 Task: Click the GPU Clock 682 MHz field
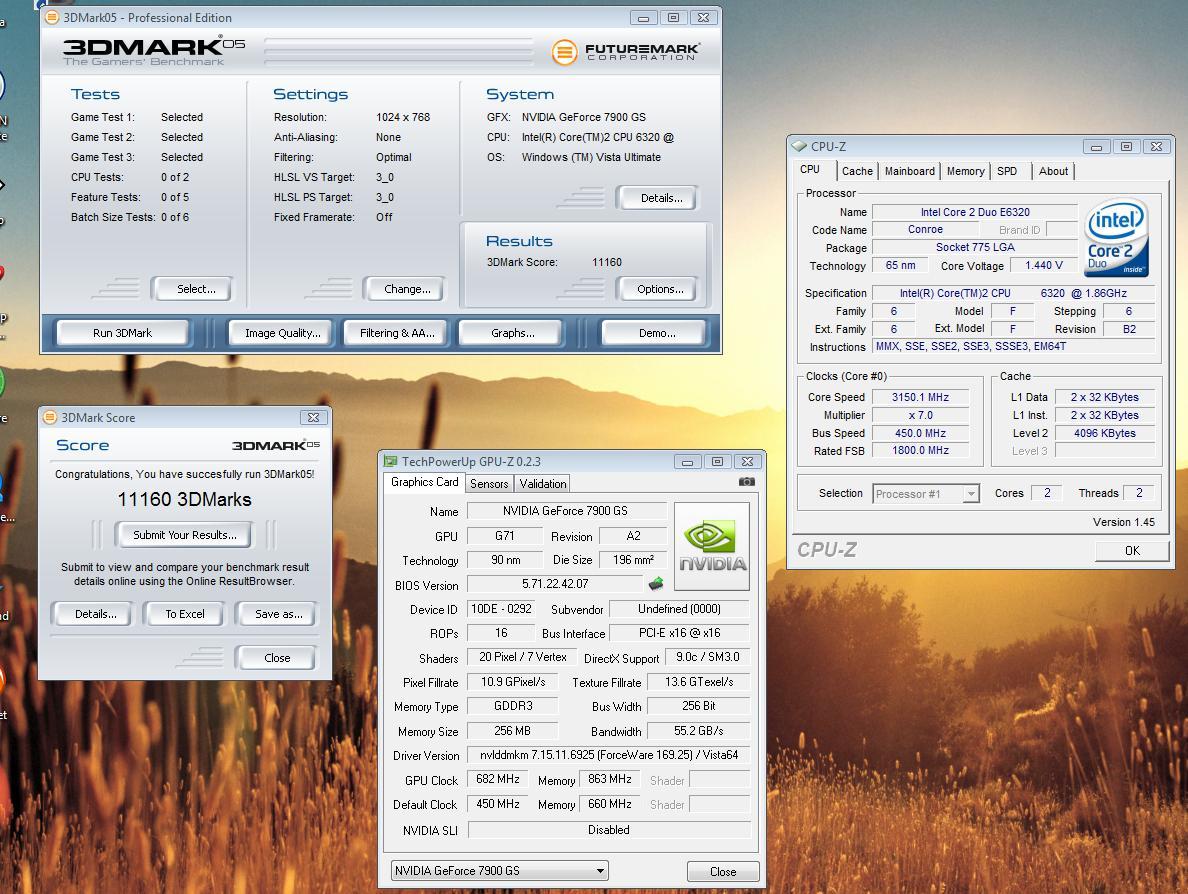(x=497, y=779)
